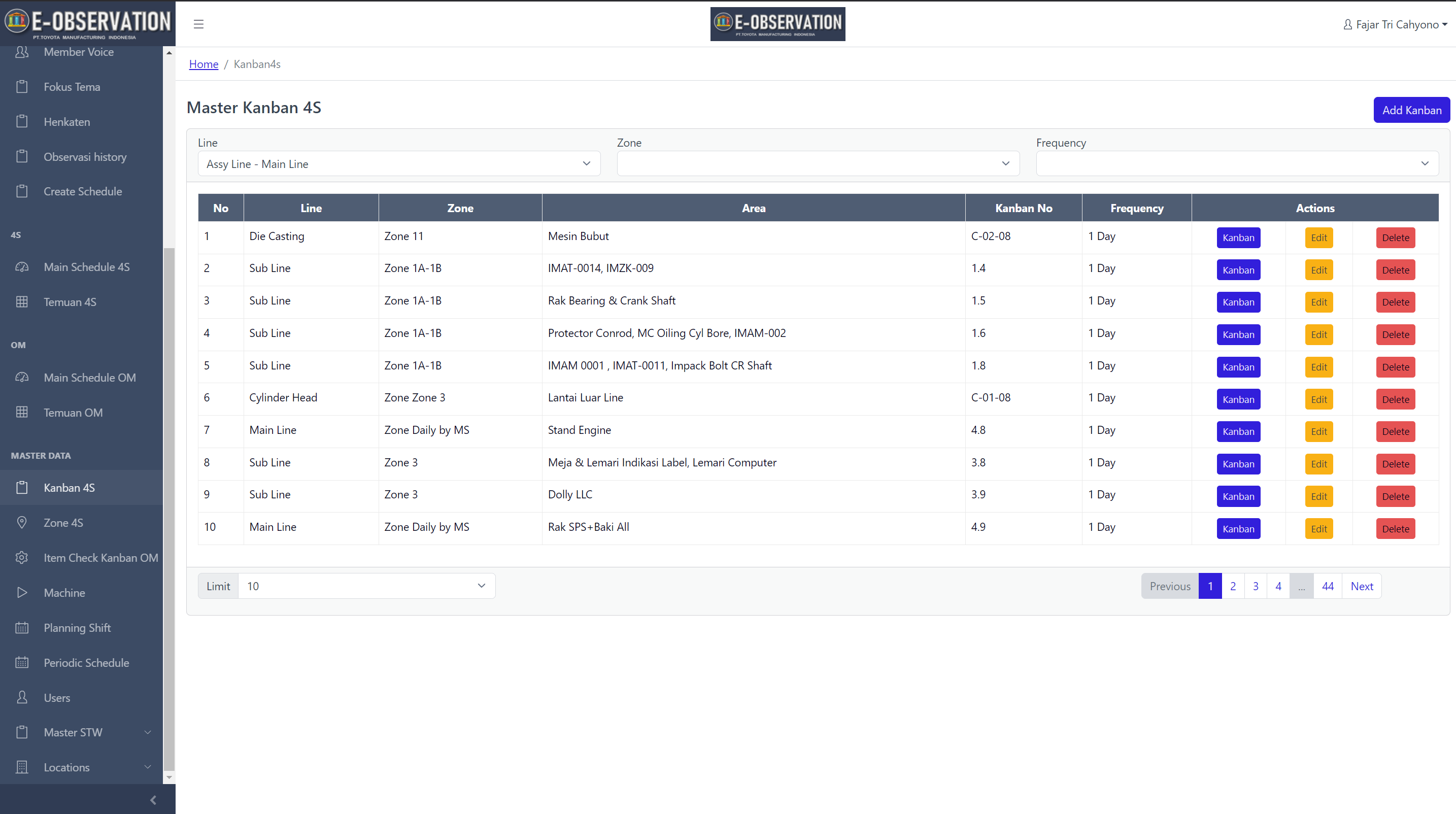Screen dimensions: 1456x814
Task: Click Kanban button for Dolly LLC row
Action: (1238, 496)
